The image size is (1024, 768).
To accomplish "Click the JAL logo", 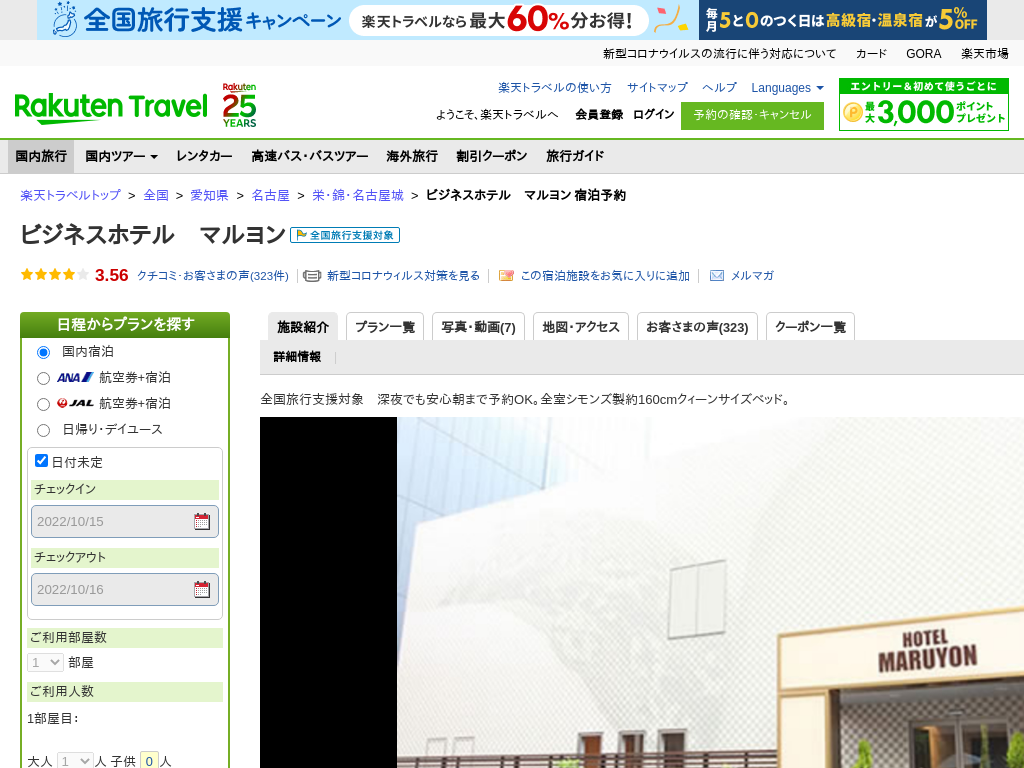I will point(75,404).
